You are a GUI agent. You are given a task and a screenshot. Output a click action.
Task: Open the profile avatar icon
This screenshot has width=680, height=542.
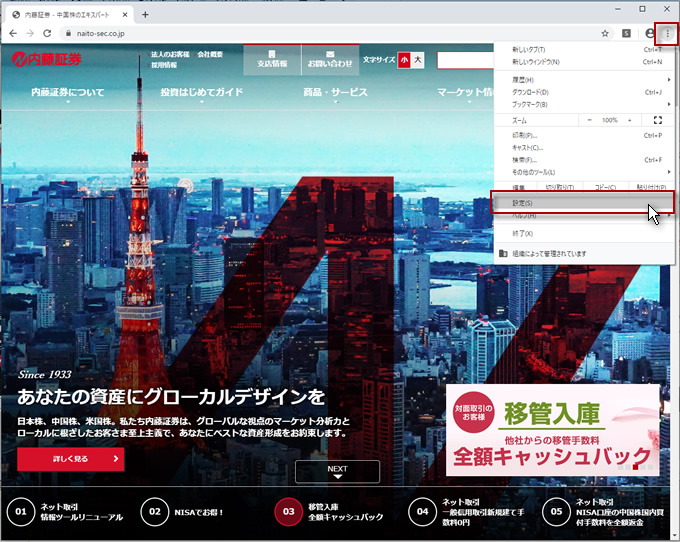tap(650, 33)
